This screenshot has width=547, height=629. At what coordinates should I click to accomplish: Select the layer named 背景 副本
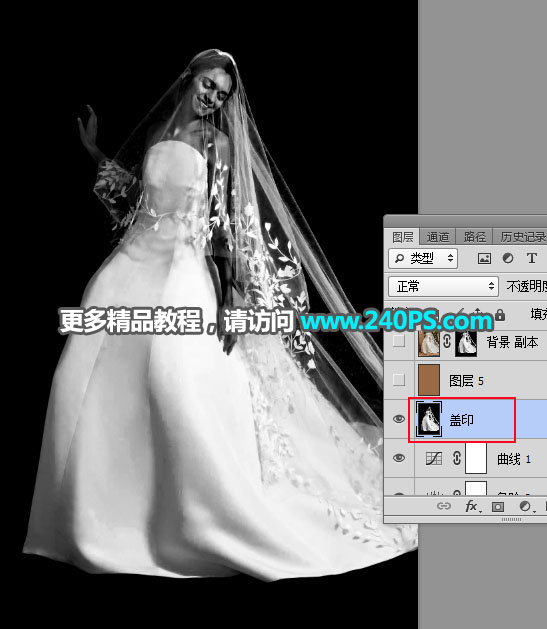coord(512,342)
